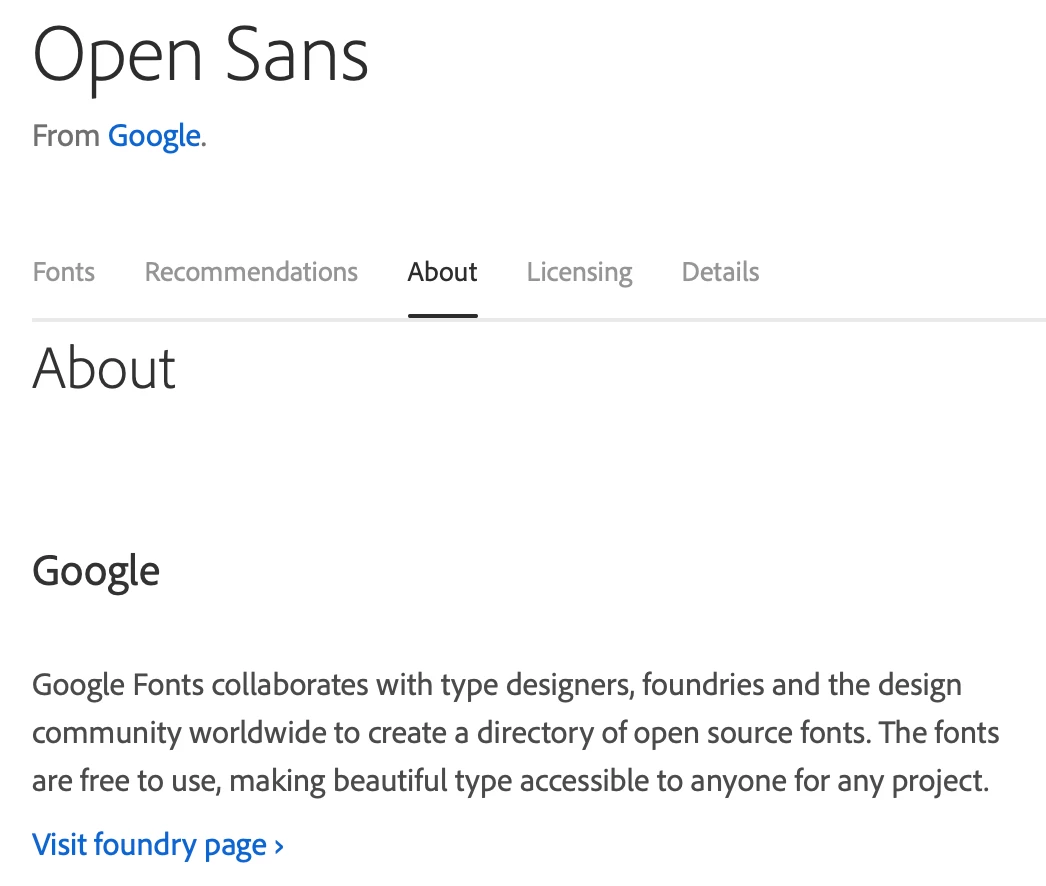Follow the Google link after 'From'
The width and height of the screenshot is (1046, 886).
tap(154, 136)
